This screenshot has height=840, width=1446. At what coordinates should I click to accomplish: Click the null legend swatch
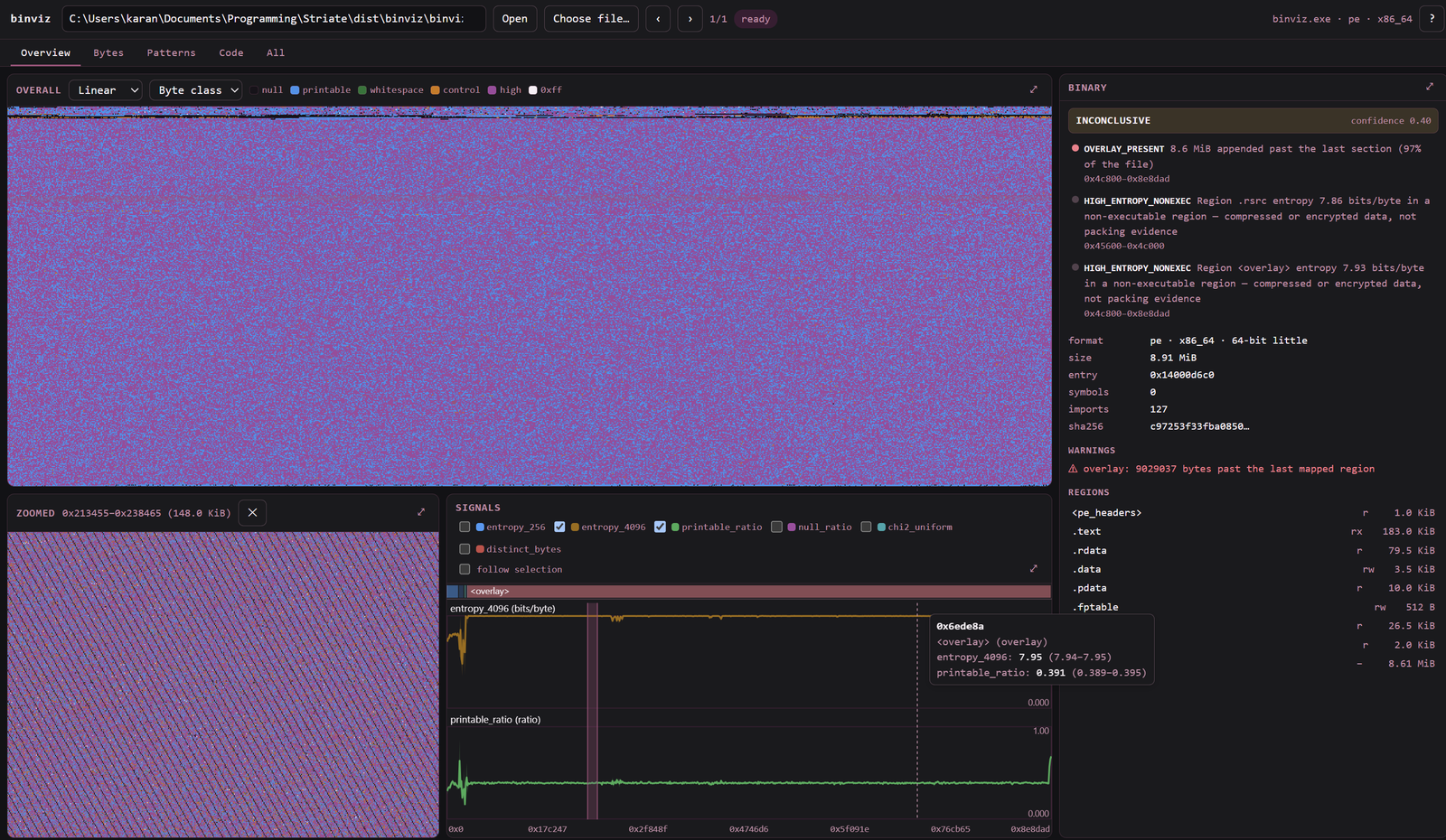pyautogui.click(x=255, y=90)
